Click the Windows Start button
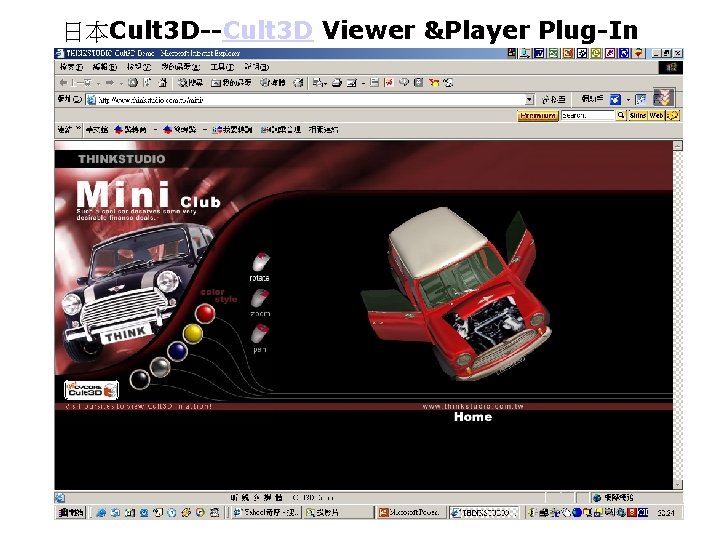Screen dimensions: 720x540 click(x=71, y=512)
